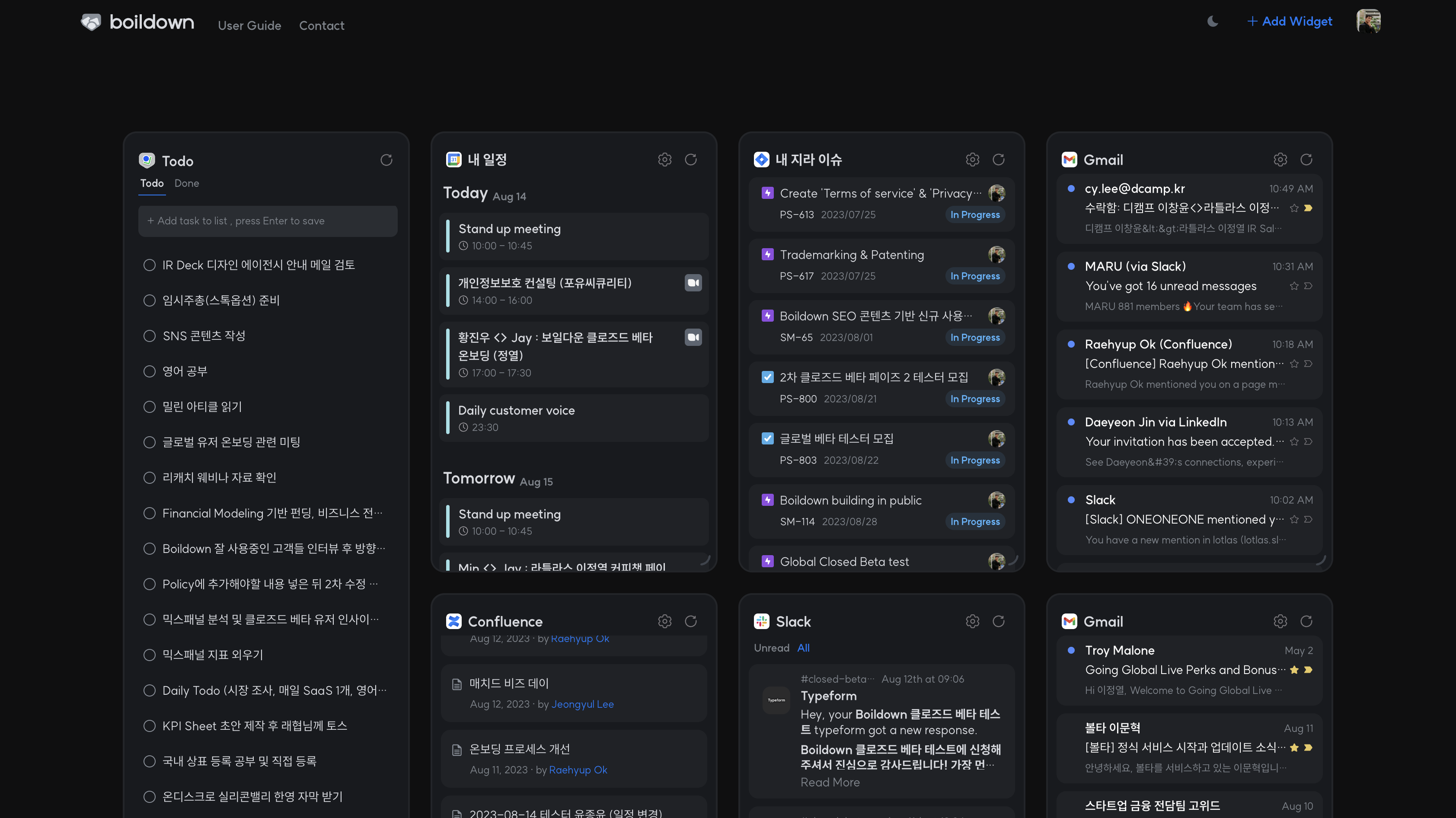Click the Jira logo icon in 내 지라 이슈 header
The height and width of the screenshot is (818, 1456).
click(x=761, y=160)
